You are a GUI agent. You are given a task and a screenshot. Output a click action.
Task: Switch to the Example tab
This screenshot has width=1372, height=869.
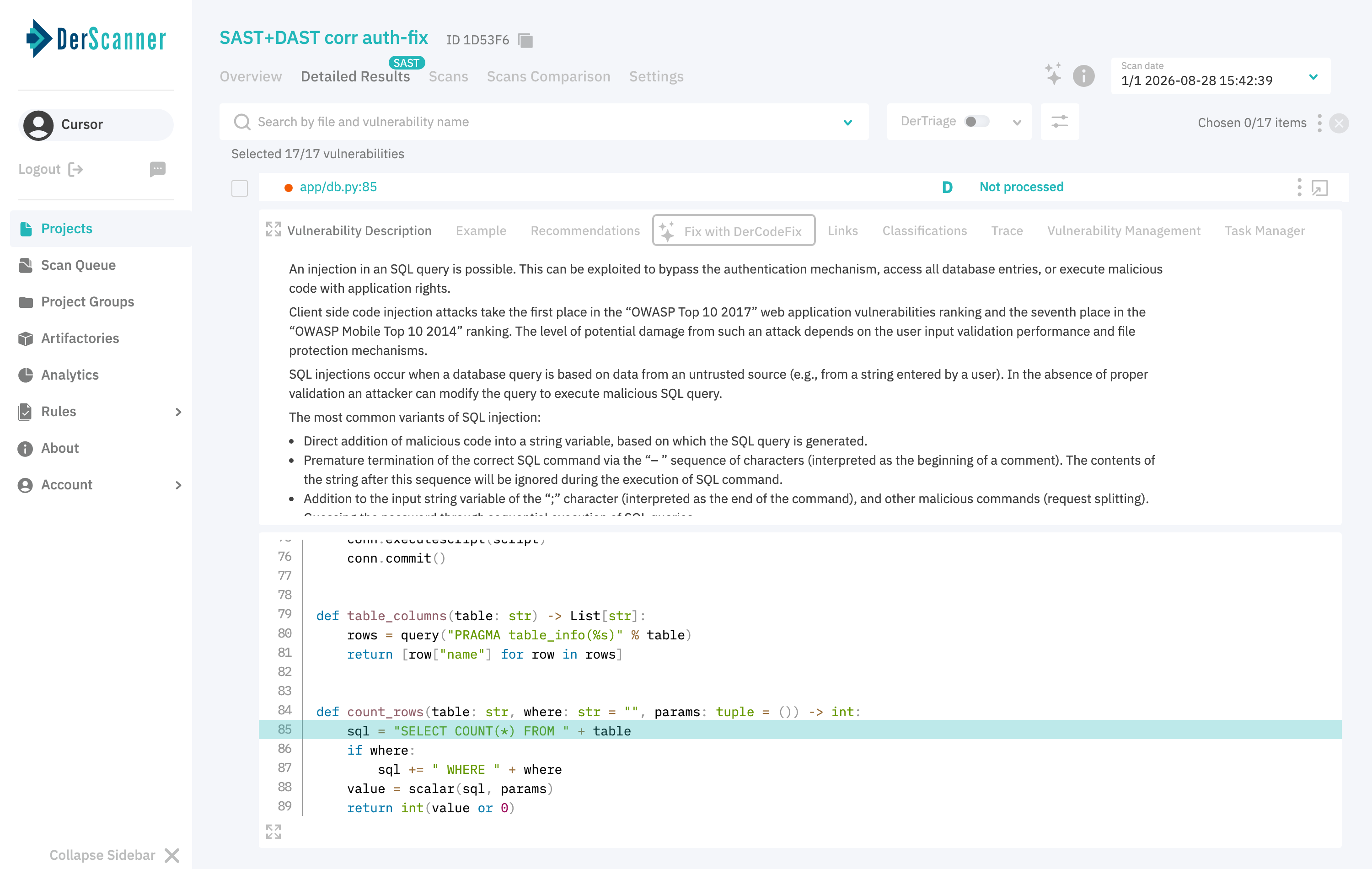481,230
